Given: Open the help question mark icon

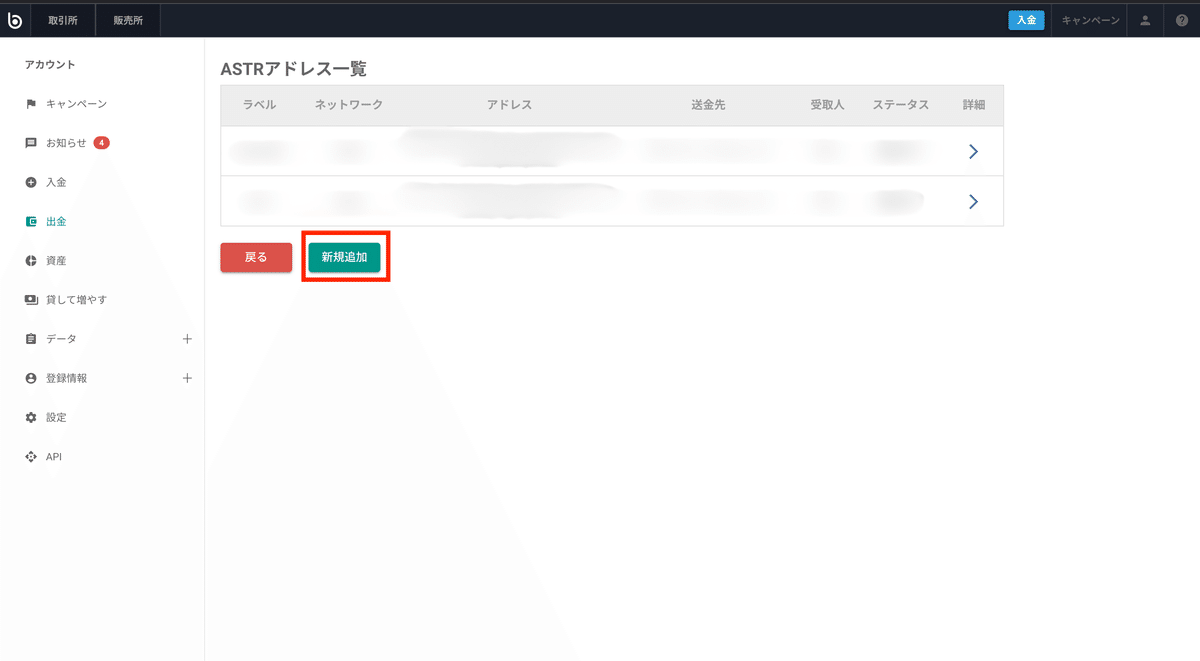Looking at the screenshot, I should click(1182, 20).
